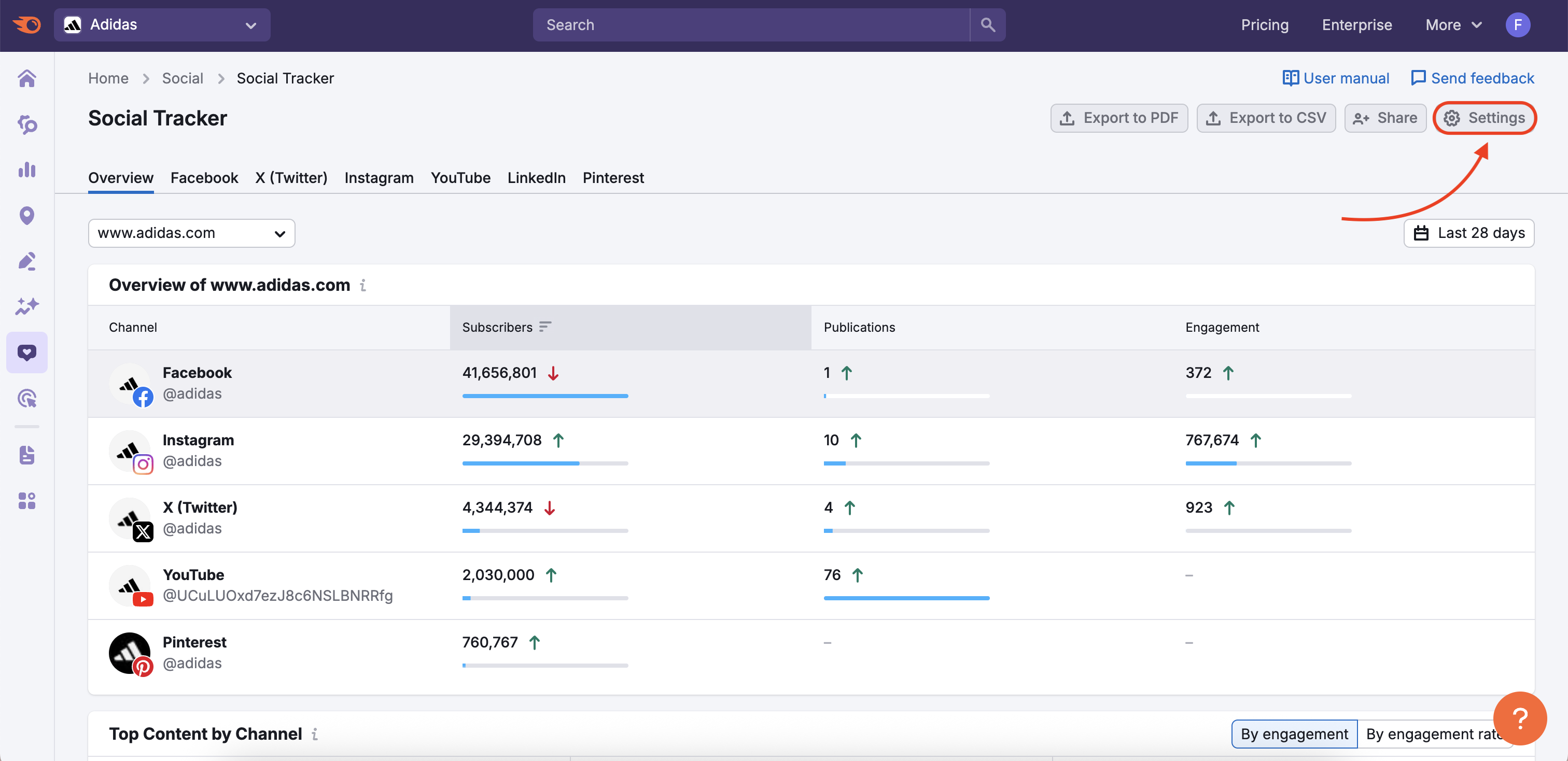Viewport: 1568px width, 761px height.
Task: Select the By engagement toggle
Action: (1294, 734)
